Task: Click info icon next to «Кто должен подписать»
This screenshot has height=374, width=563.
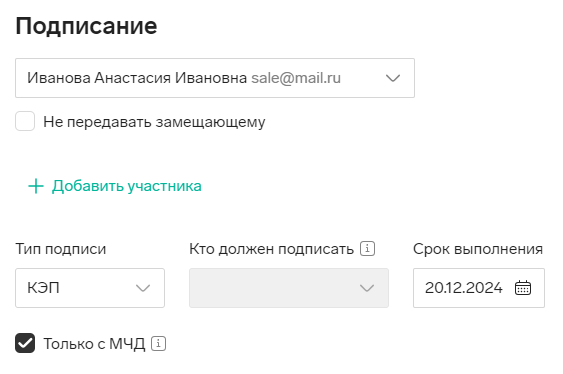Action: [367, 249]
